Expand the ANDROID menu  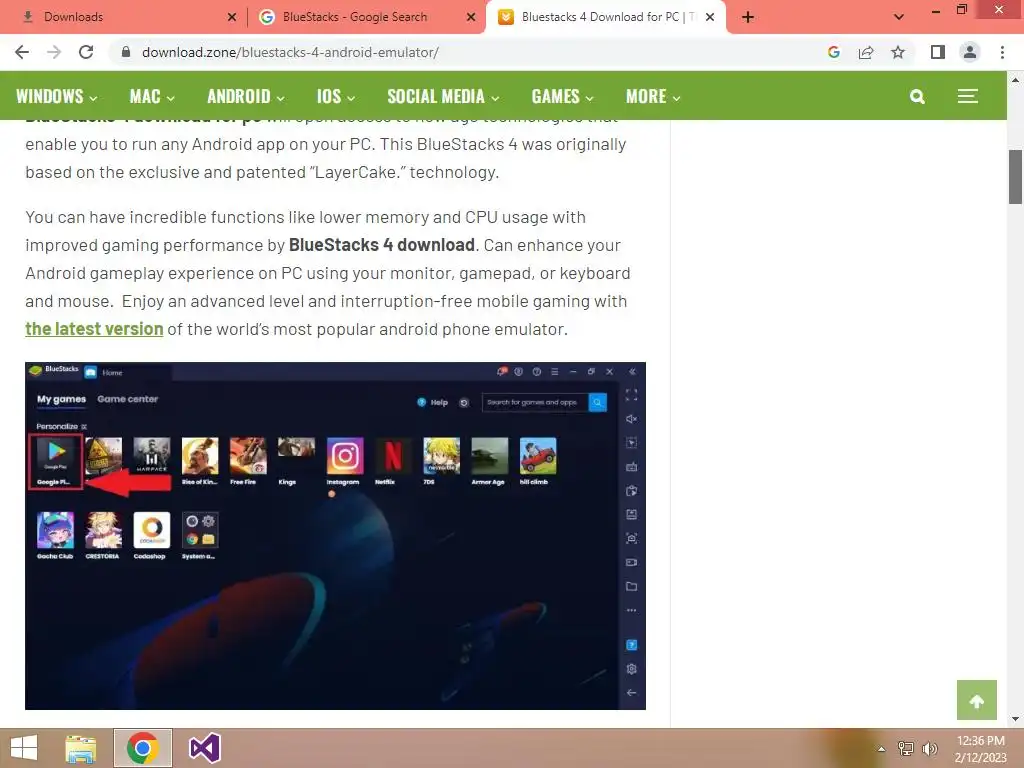[246, 97]
